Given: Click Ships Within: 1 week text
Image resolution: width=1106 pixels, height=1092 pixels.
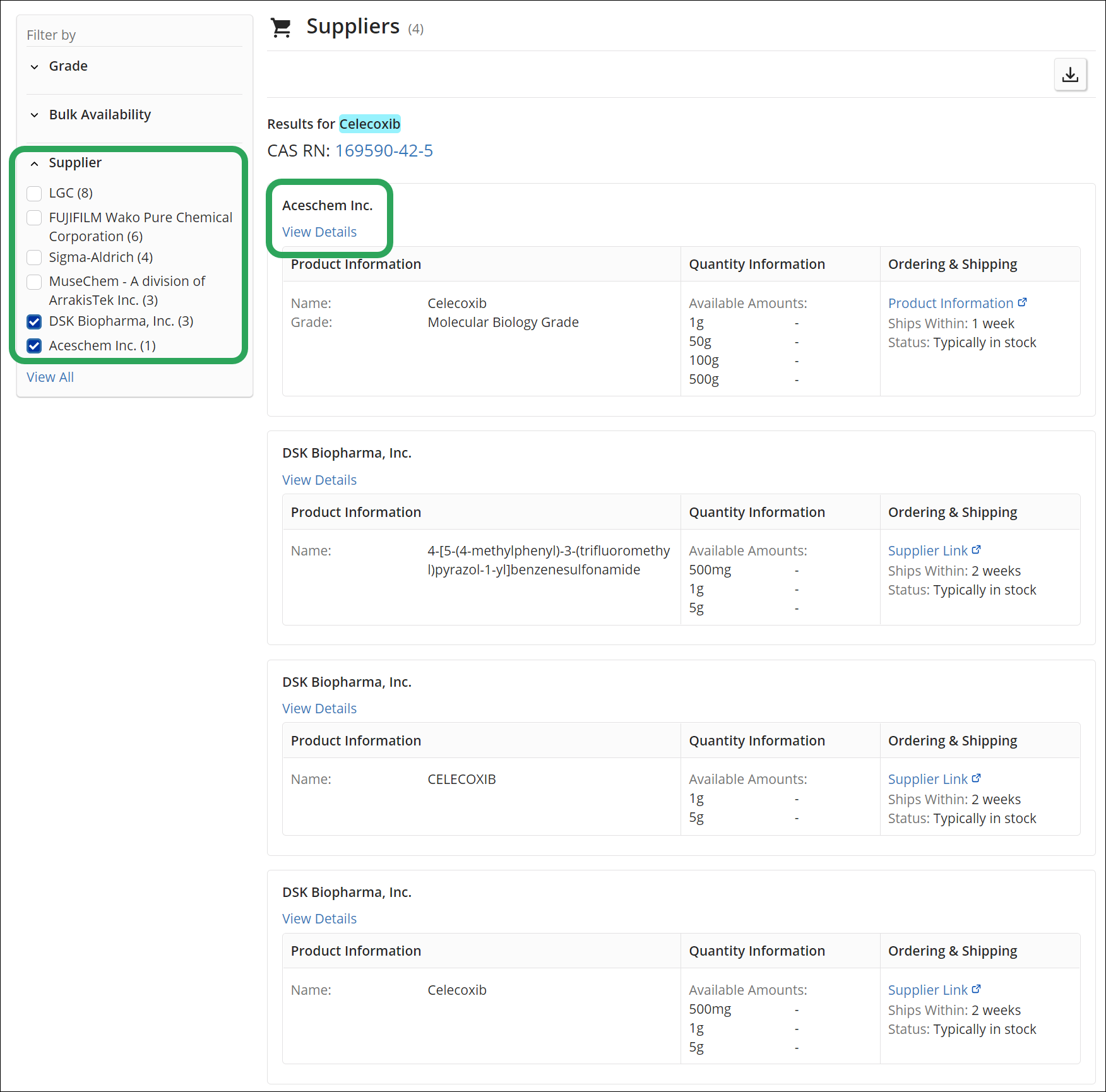Looking at the screenshot, I should click(951, 323).
